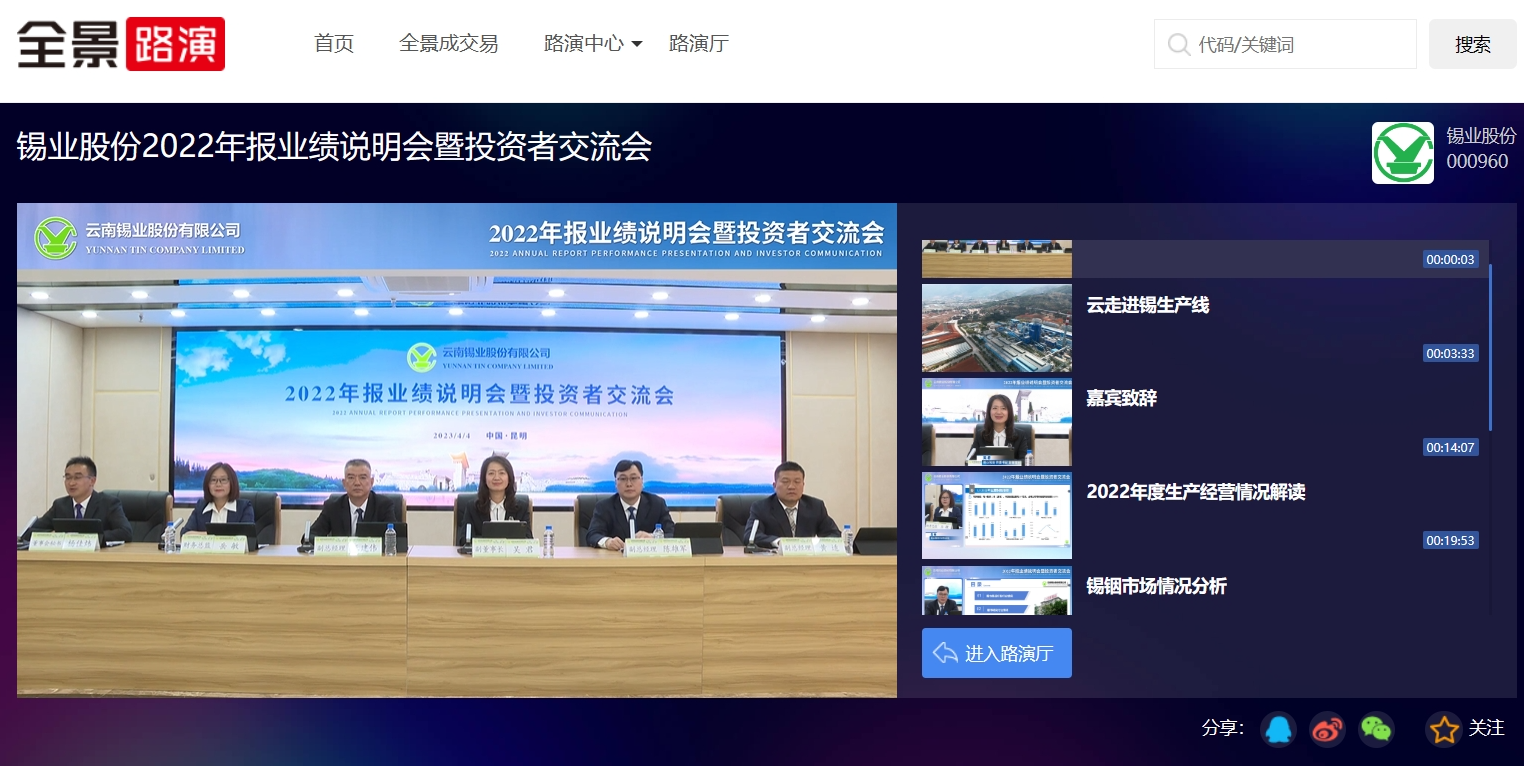The height and width of the screenshot is (766, 1524).
Task: Share to WeChat icon
Action: pos(1377,729)
